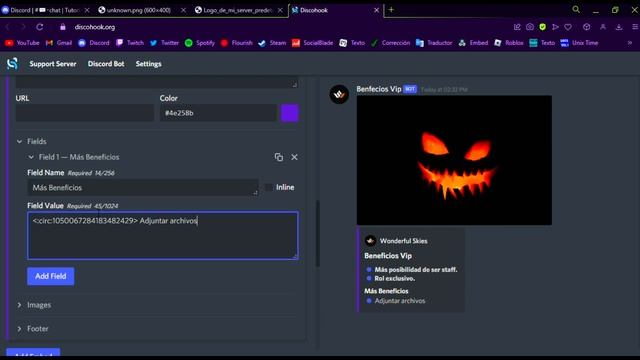Go back with browser back arrow

coord(7,27)
